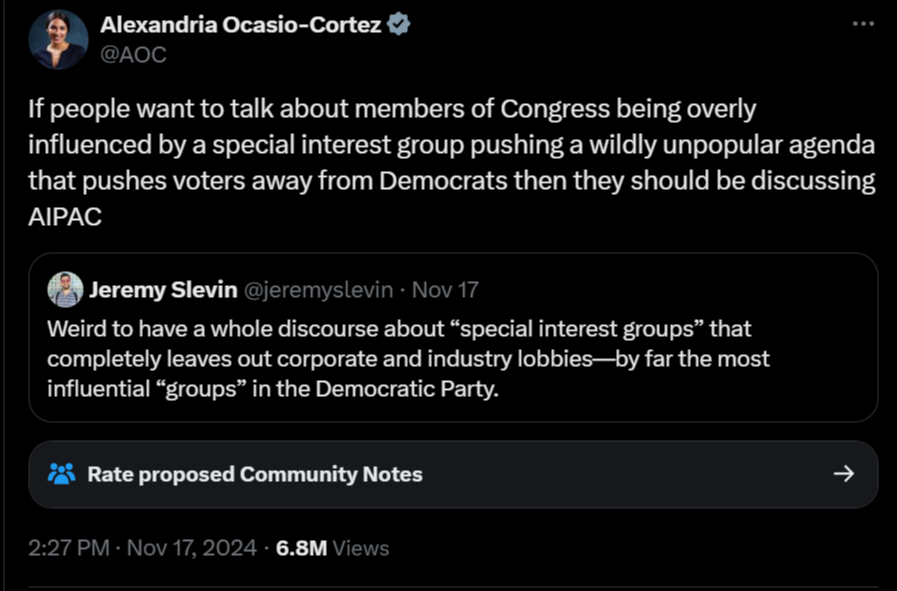Click Jeremy Slevin's display name
897x591 pixels.
coord(163,289)
